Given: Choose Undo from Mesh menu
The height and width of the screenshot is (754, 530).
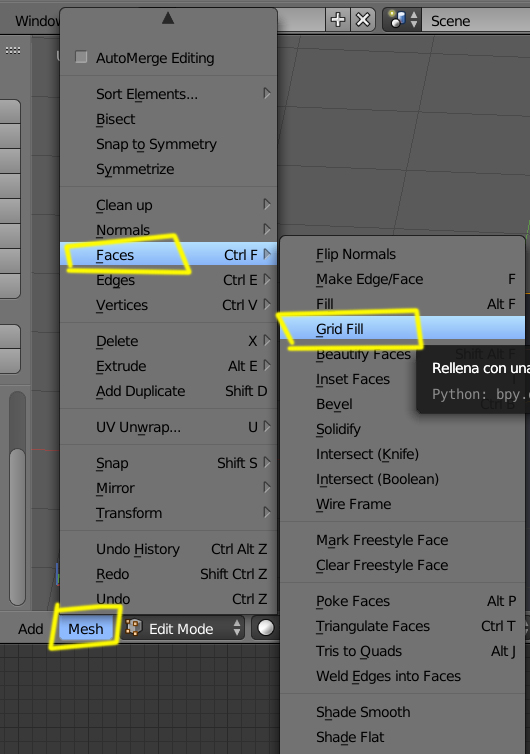Looking at the screenshot, I should pos(168,599).
